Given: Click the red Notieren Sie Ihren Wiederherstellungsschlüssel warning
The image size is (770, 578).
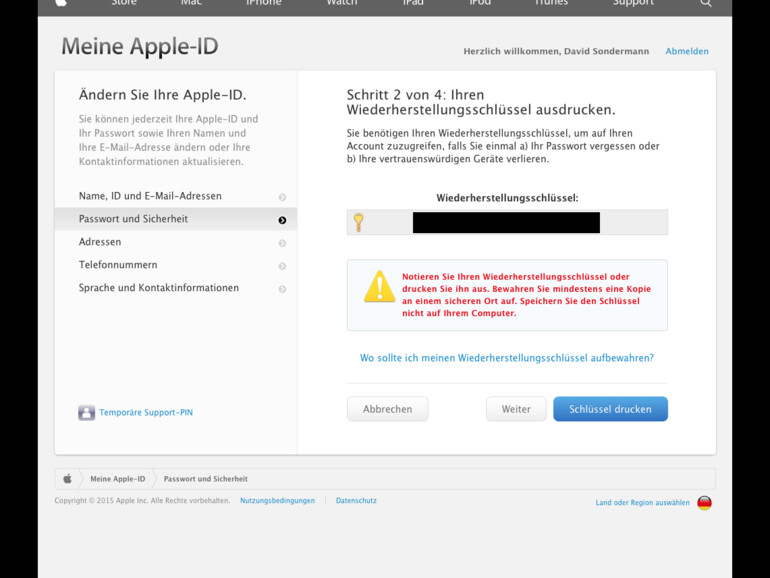Looking at the screenshot, I should pos(526,295).
